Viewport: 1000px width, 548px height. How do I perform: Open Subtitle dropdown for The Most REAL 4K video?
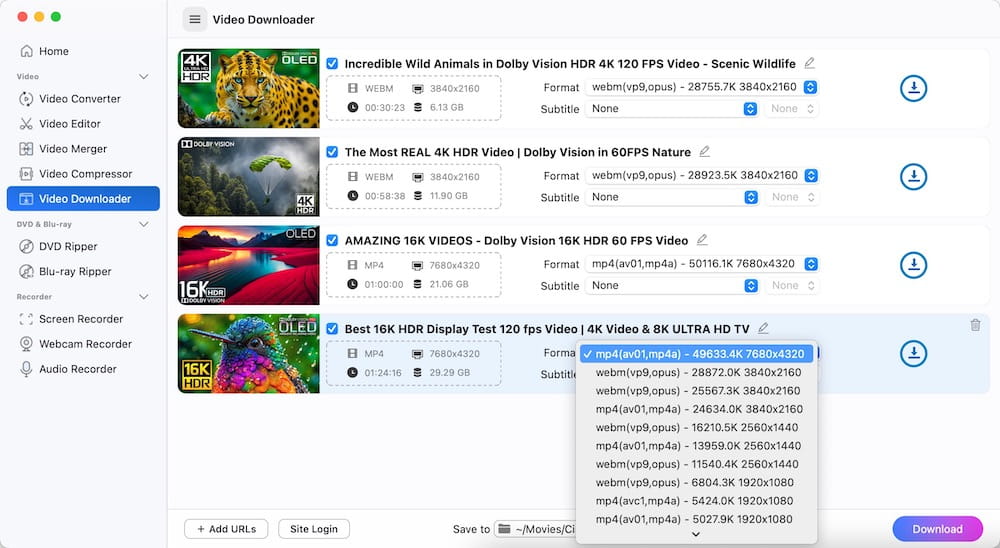click(x=672, y=197)
